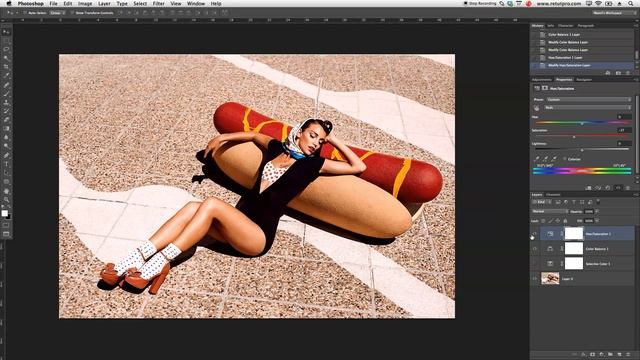Select the Rectangular Marquee tool
The width and height of the screenshot is (640, 360).
click(6, 41)
